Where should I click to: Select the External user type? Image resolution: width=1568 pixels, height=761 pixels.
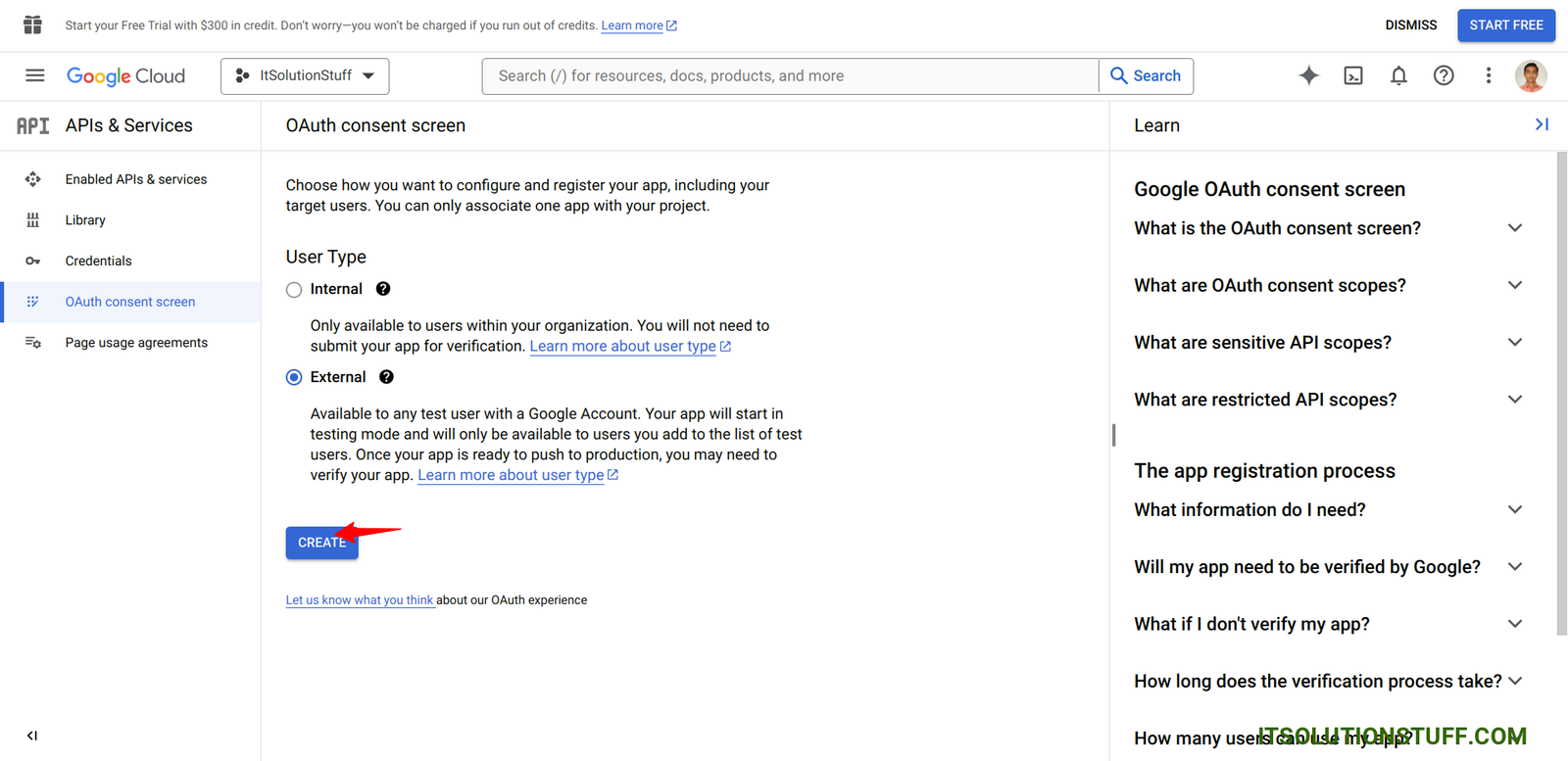click(294, 377)
